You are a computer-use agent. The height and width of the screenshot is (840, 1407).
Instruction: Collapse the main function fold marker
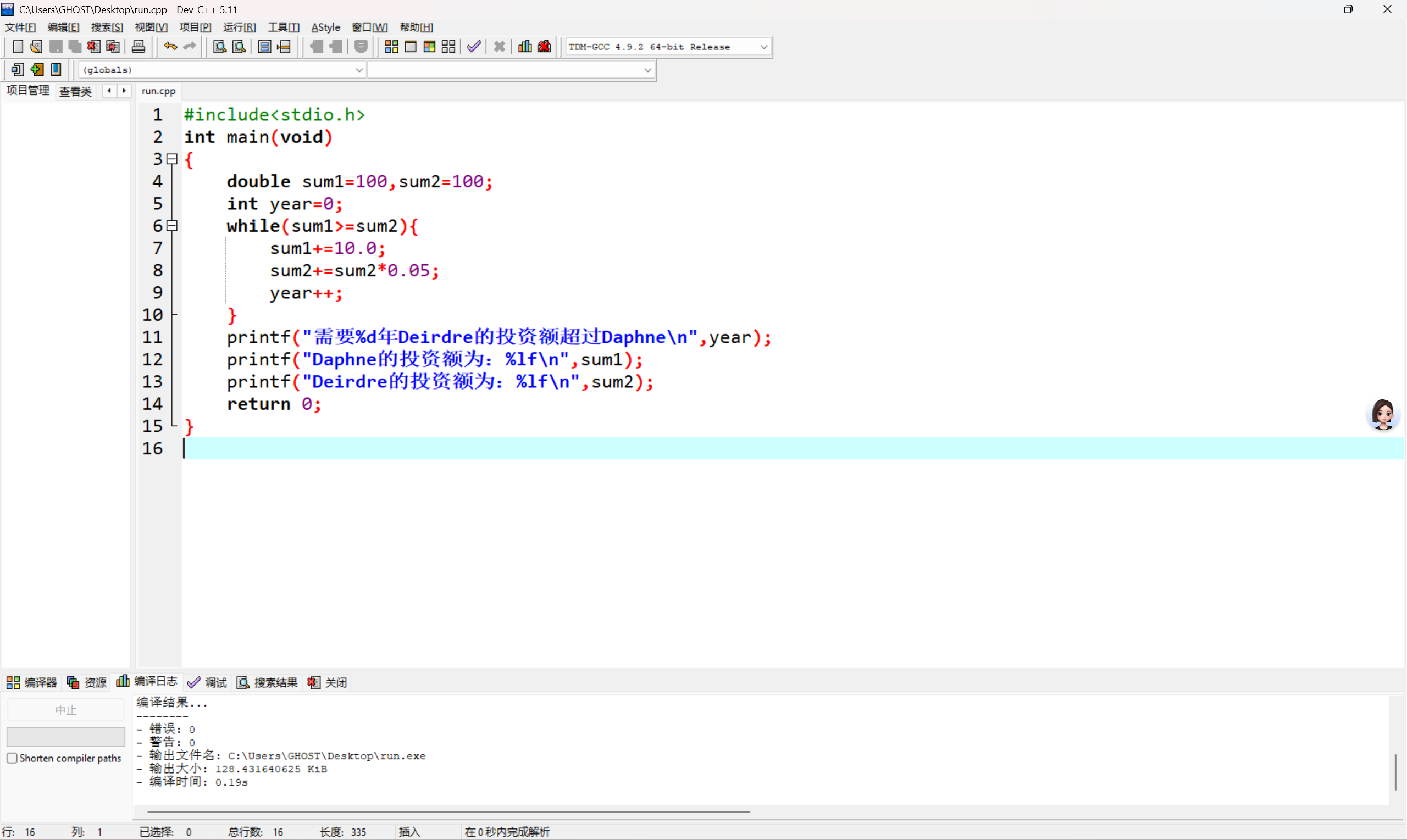(172, 159)
